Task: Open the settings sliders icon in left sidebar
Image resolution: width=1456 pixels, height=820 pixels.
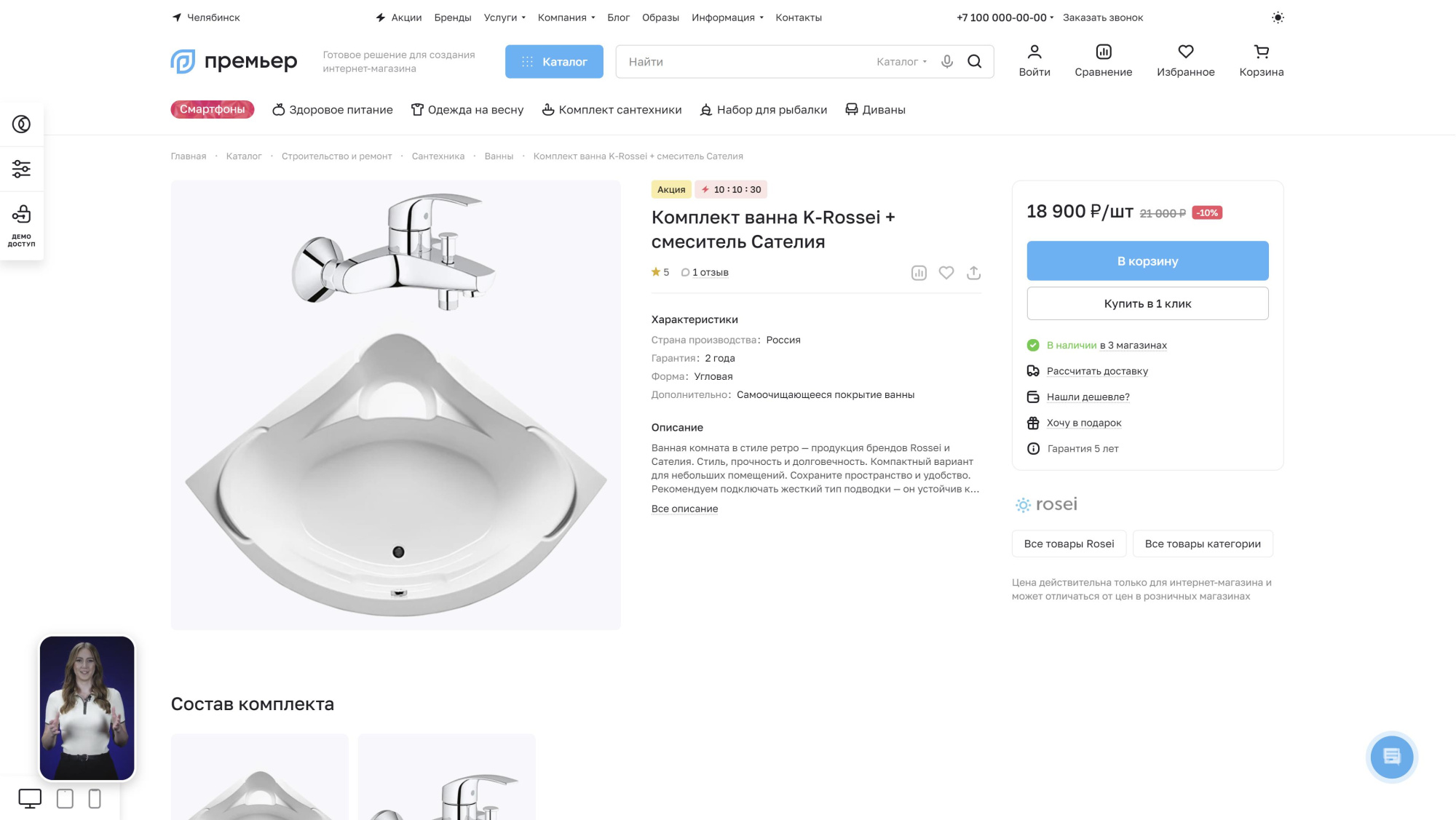Action: coord(21,169)
